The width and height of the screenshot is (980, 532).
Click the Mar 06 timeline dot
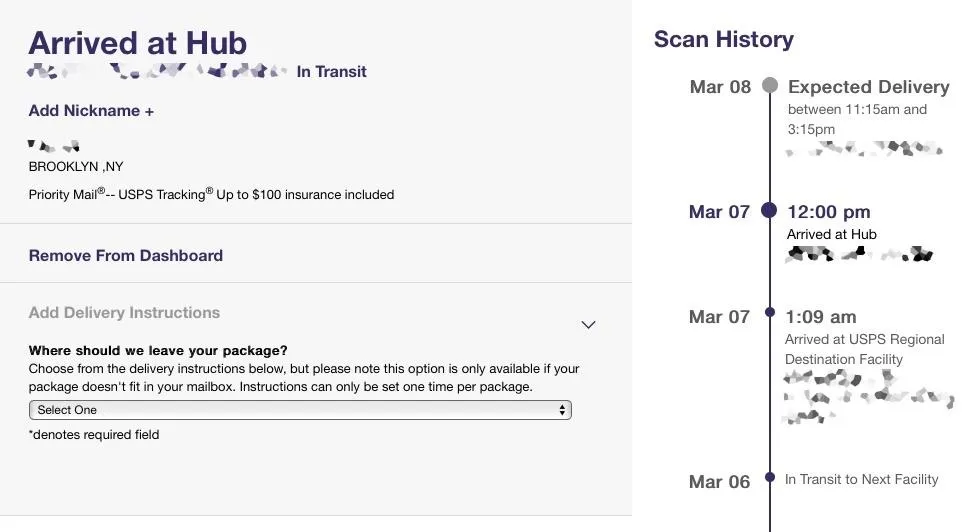pyautogui.click(x=769, y=478)
